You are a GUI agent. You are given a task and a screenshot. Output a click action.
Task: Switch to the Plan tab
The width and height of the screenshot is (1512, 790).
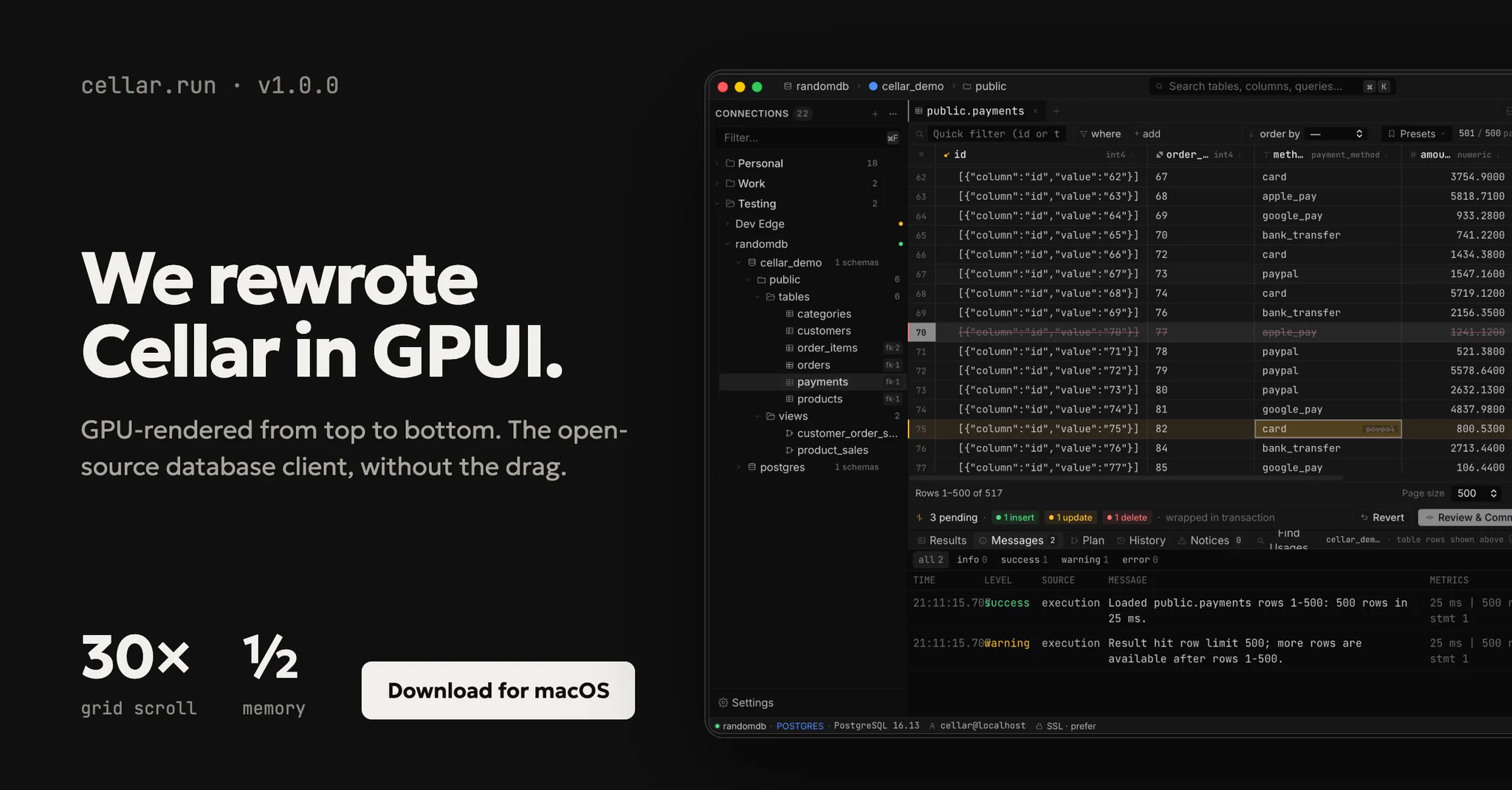(1087, 540)
